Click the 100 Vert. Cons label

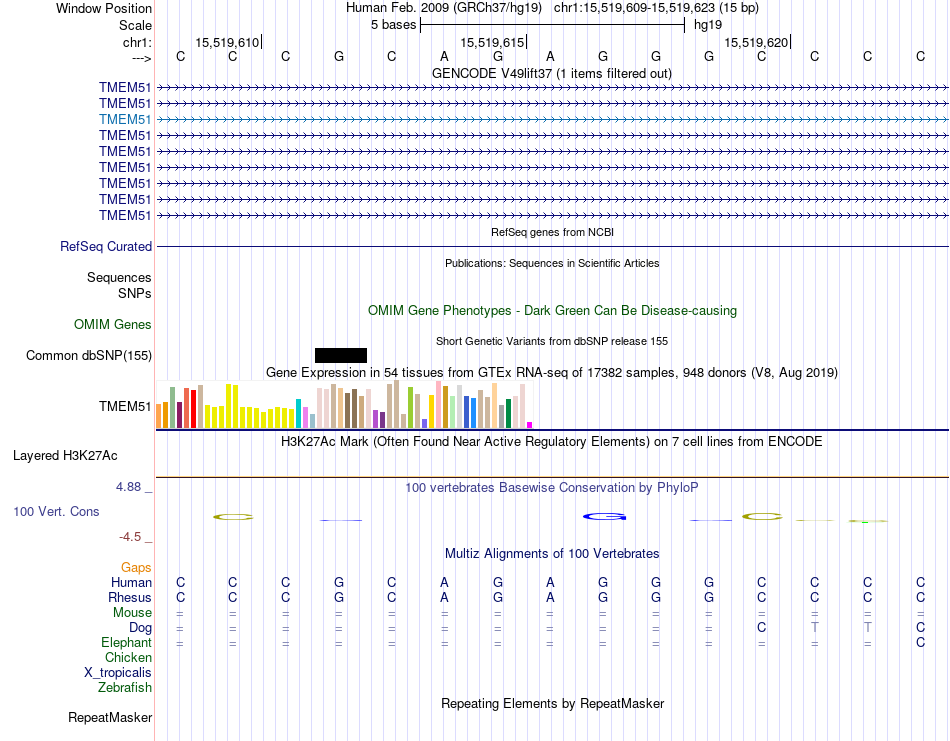click(x=56, y=511)
